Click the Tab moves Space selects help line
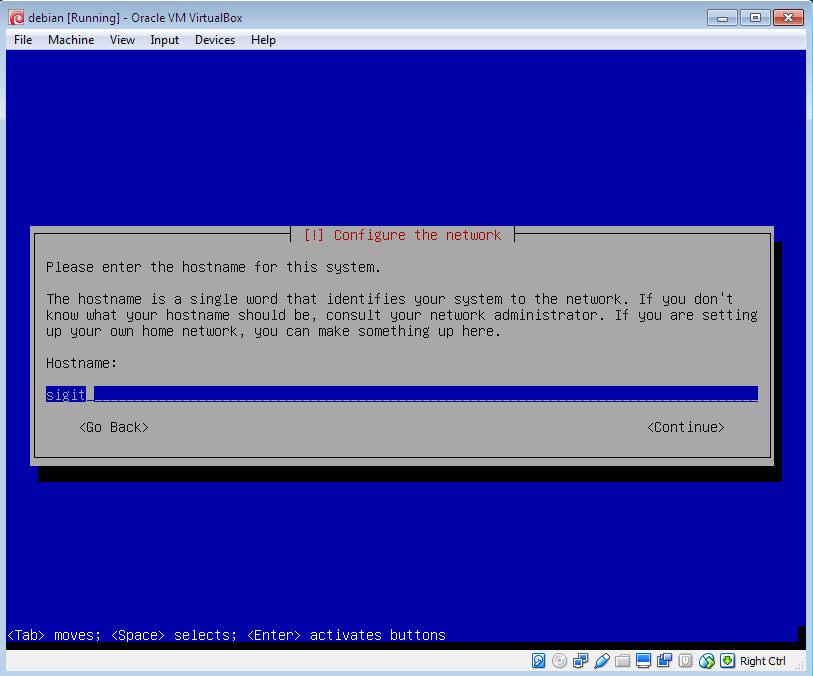 coord(227,635)
